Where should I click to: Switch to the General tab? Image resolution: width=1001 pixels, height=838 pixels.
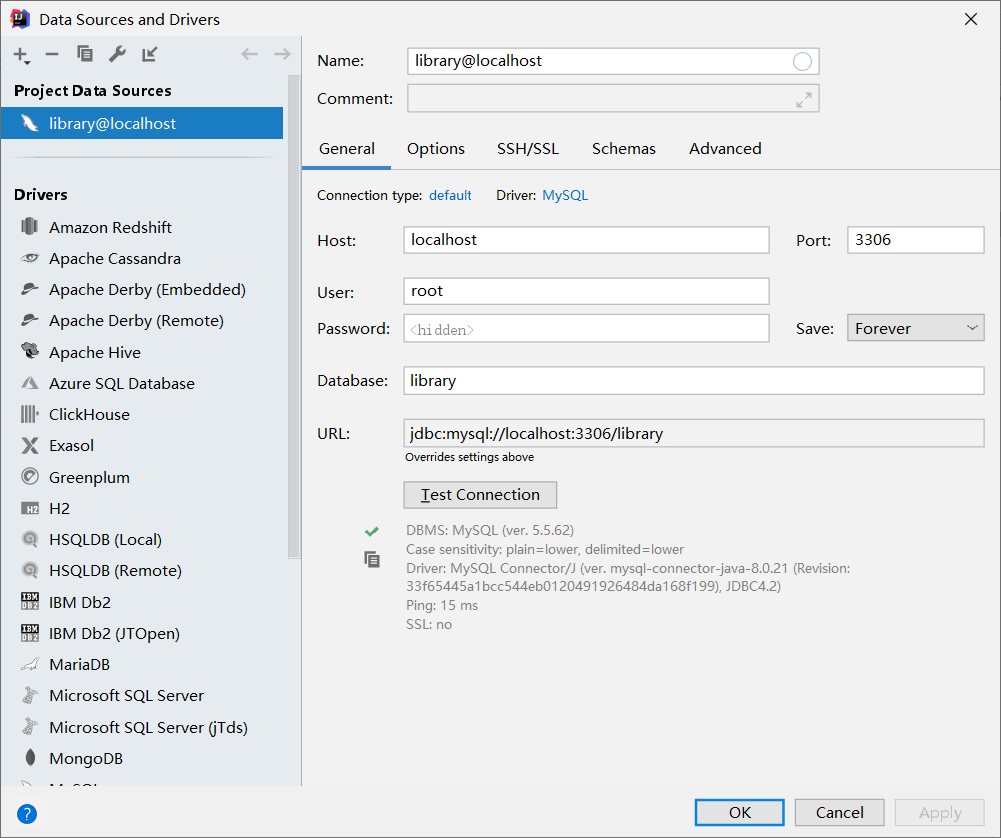pos(347,149)
